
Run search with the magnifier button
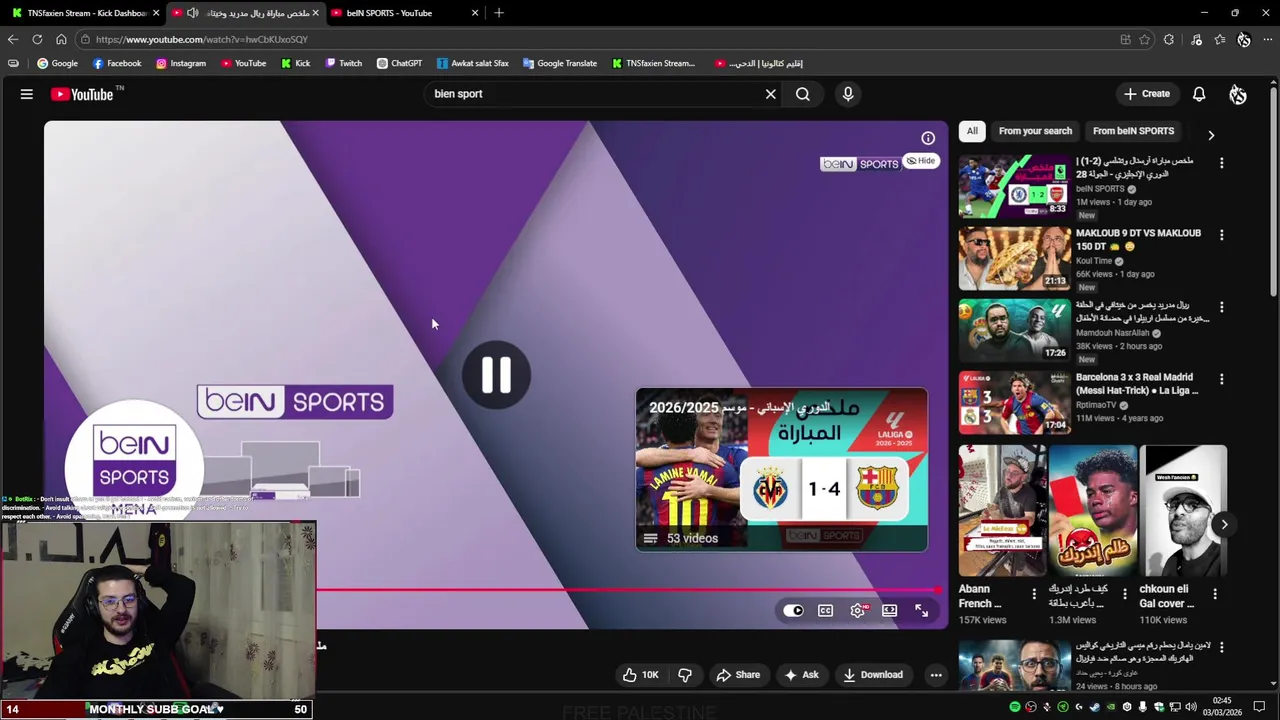[x=803, y=94]
